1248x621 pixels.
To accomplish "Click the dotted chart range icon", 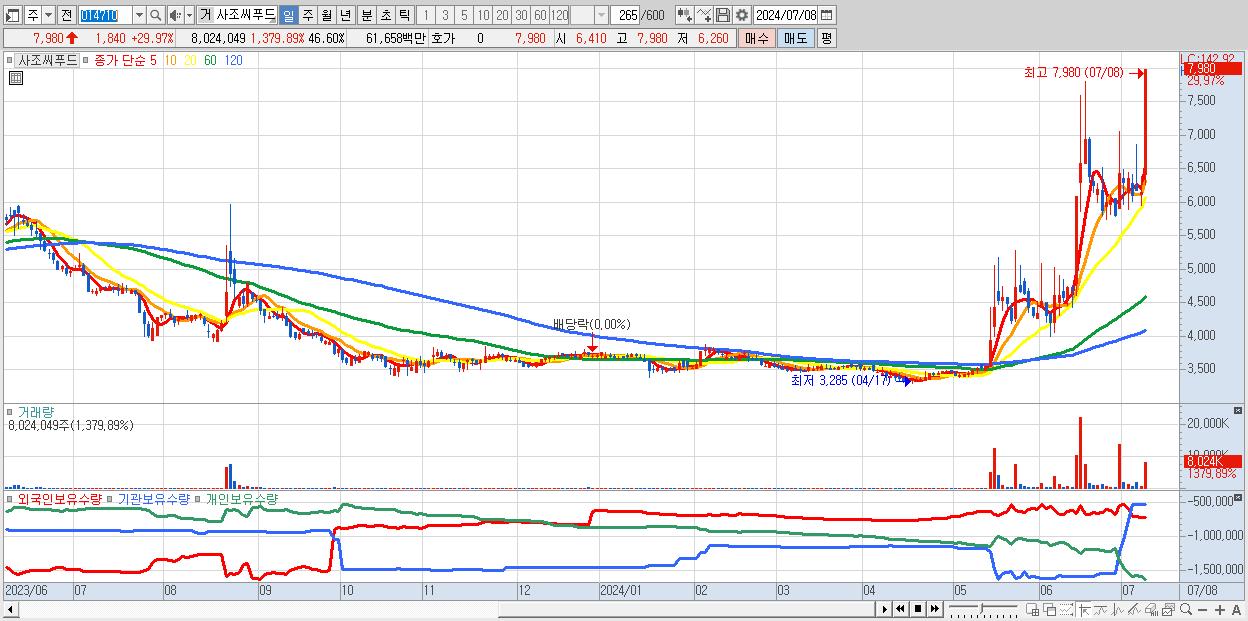I will (x=1066, y=610).
